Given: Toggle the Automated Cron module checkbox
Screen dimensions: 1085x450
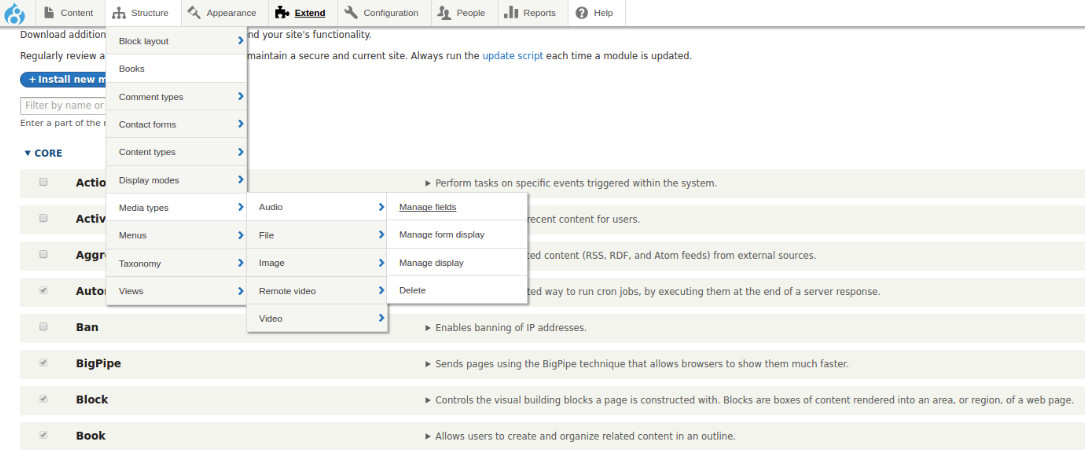Looking at the screenshot, I should tap(44, 291).
